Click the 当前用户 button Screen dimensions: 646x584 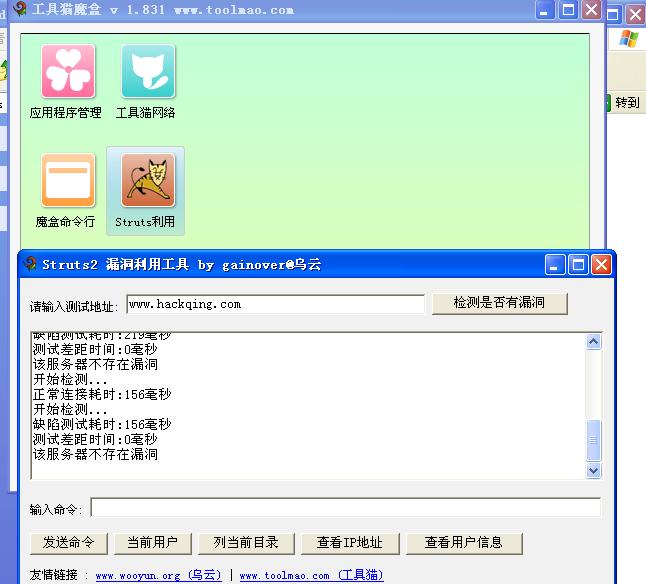pos(152,543)
